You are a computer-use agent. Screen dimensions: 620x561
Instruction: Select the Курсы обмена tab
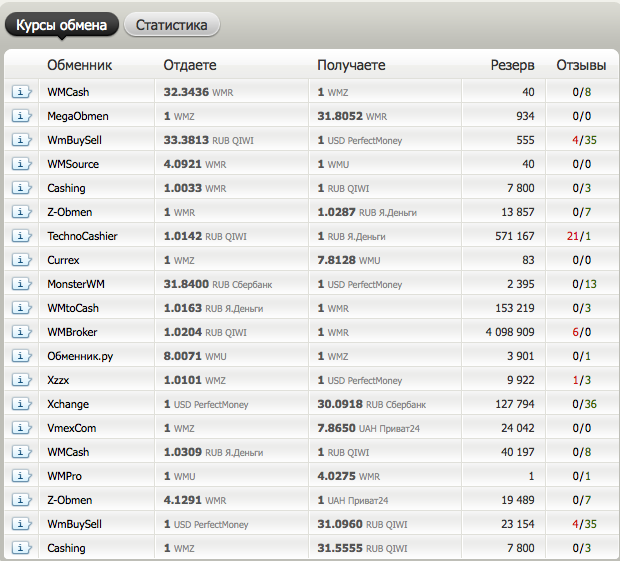(x=61, y=25)
